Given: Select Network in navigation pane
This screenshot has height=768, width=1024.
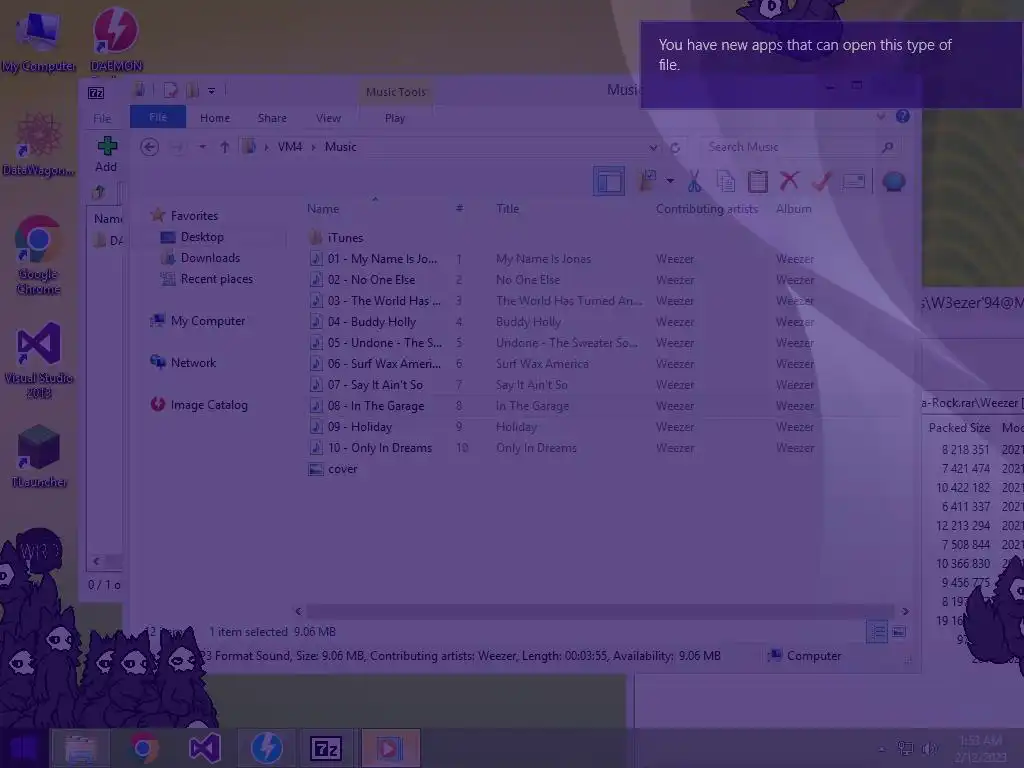Looking at the screenshot, I should (x=193, y=362).
